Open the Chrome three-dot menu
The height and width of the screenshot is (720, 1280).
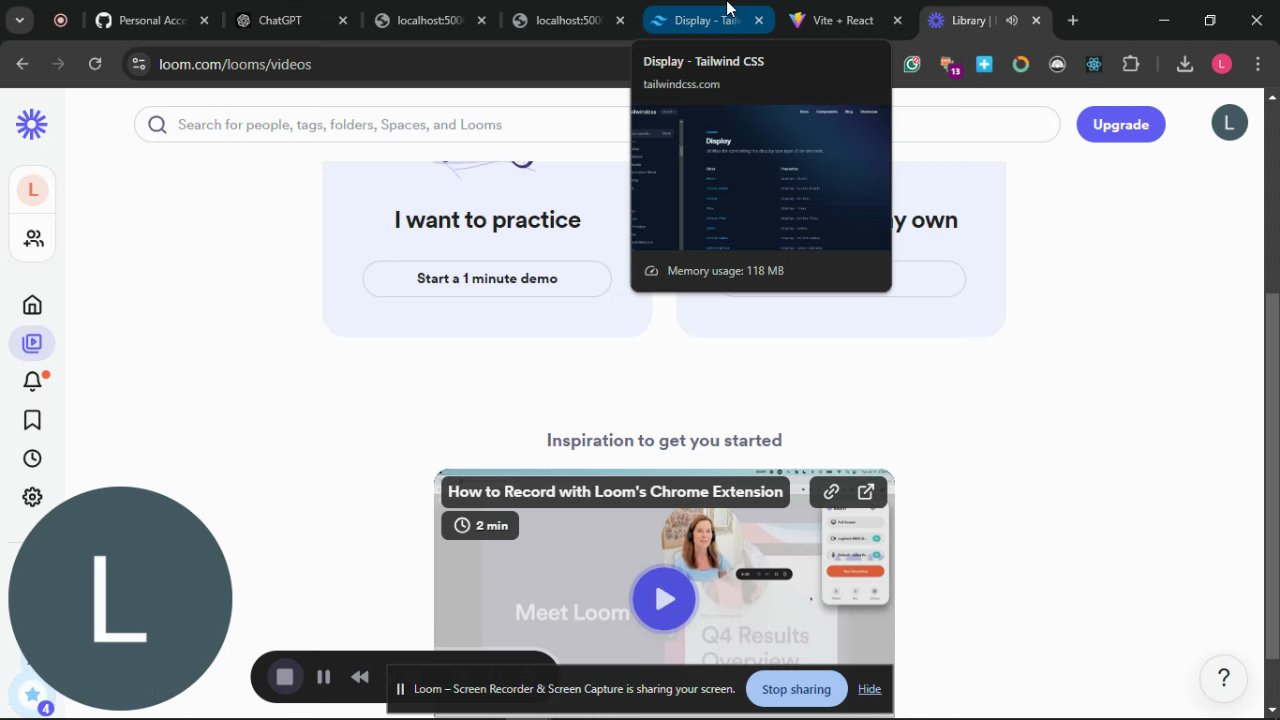click(x=1257, y=64)
